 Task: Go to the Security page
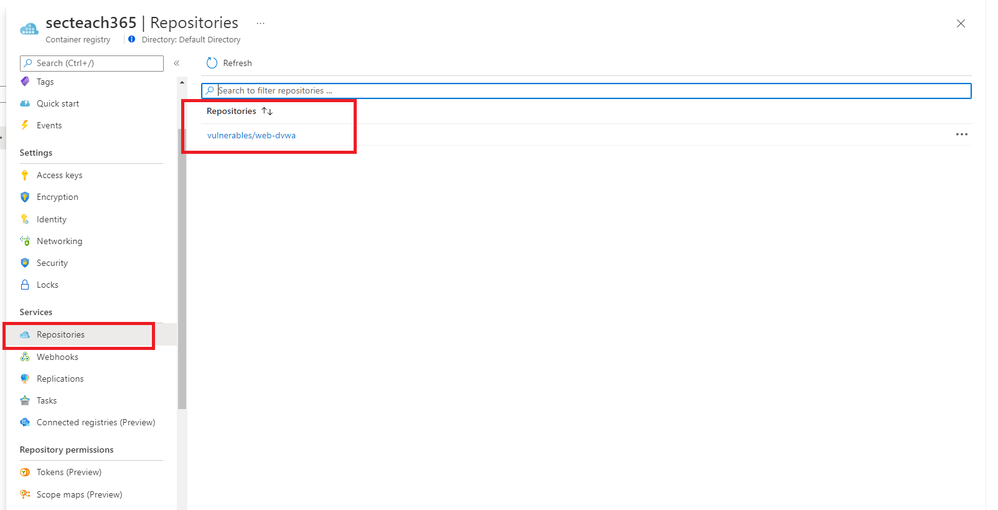pyautogui.click(x=52, y=262)
